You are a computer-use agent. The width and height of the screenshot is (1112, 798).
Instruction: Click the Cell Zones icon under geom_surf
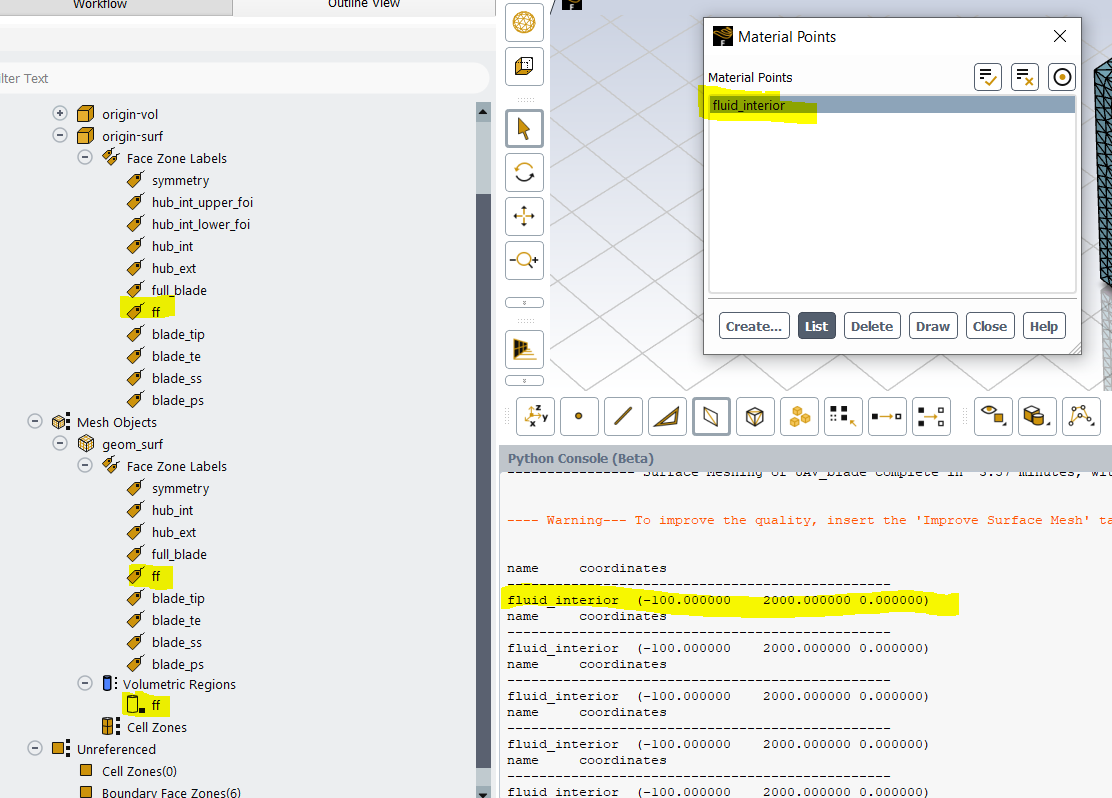[x=111, y=726]
